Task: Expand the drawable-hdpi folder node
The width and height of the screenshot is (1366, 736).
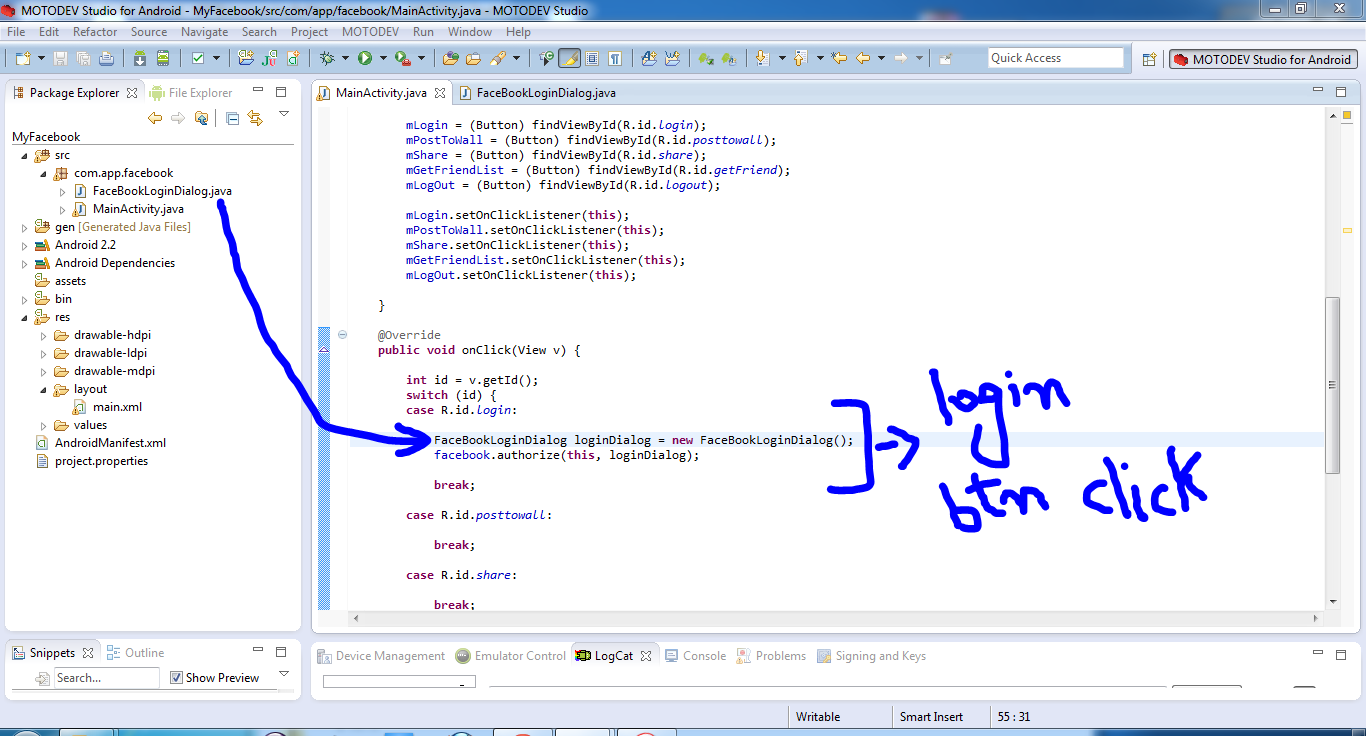Action: coord(43,335)
